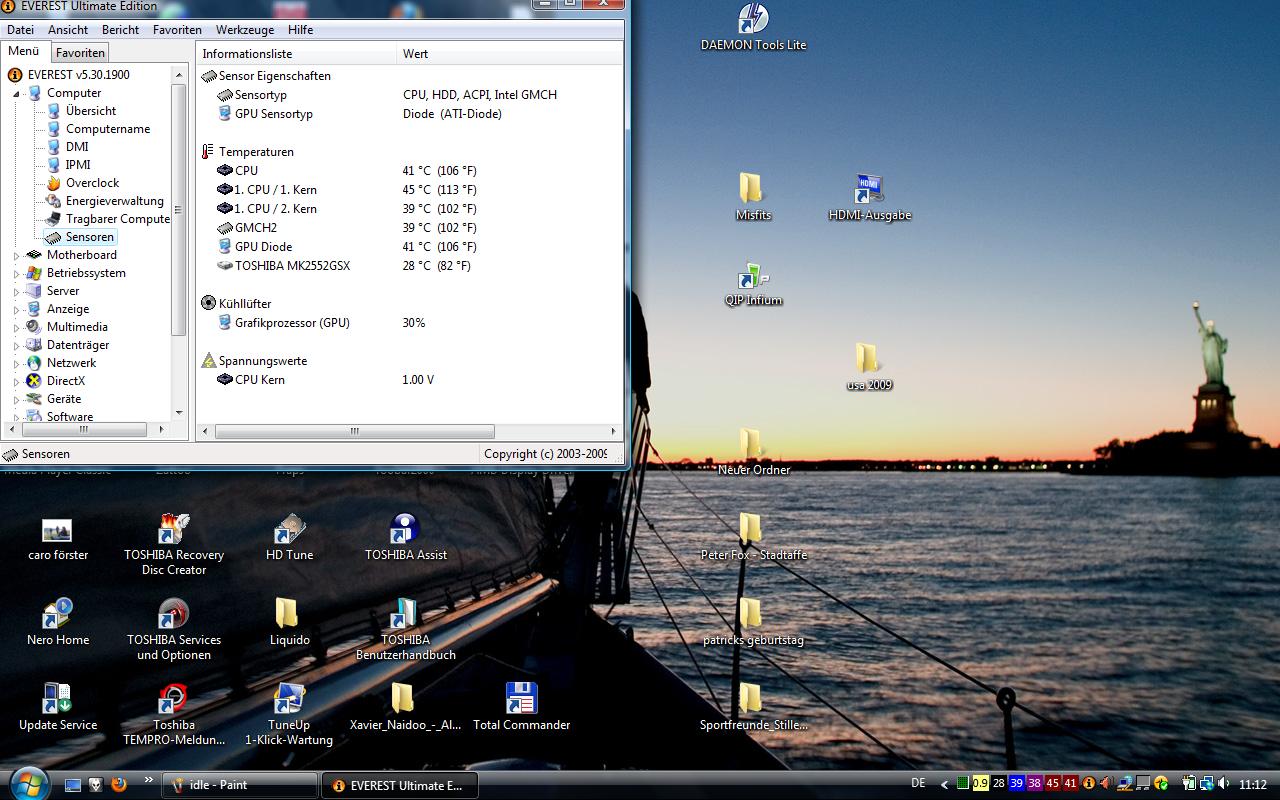Click the Informationsliste column header
Screen dimensions: 1280x800
(x=296, y=53)
